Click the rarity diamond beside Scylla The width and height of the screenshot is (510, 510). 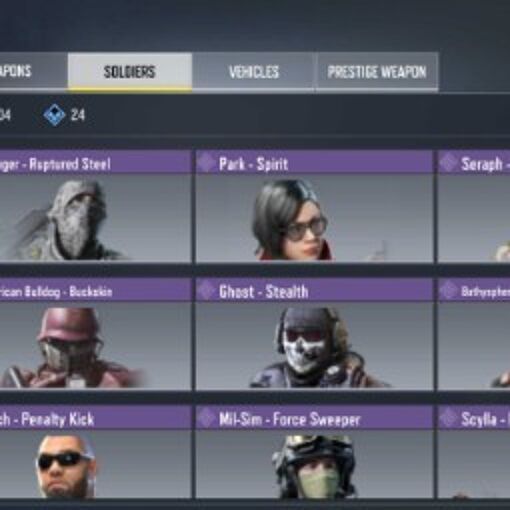(448, 419)
